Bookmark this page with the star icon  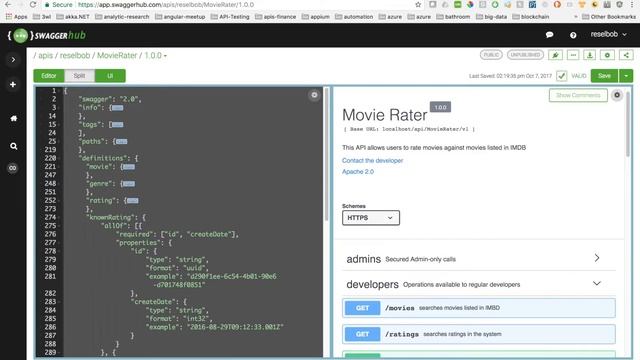point(418,4)
